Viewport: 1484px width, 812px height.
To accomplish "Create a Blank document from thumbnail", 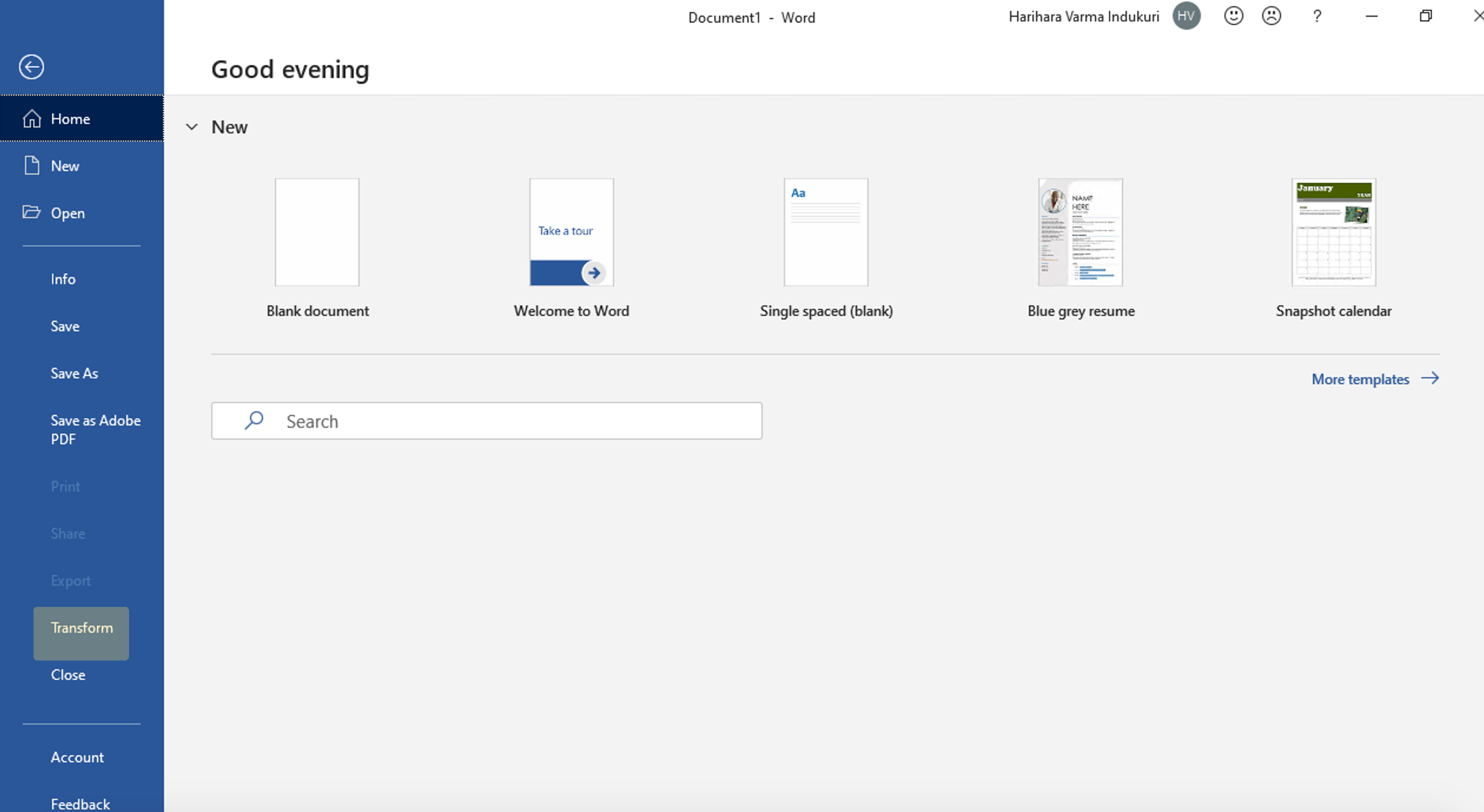I will (317, 233).
